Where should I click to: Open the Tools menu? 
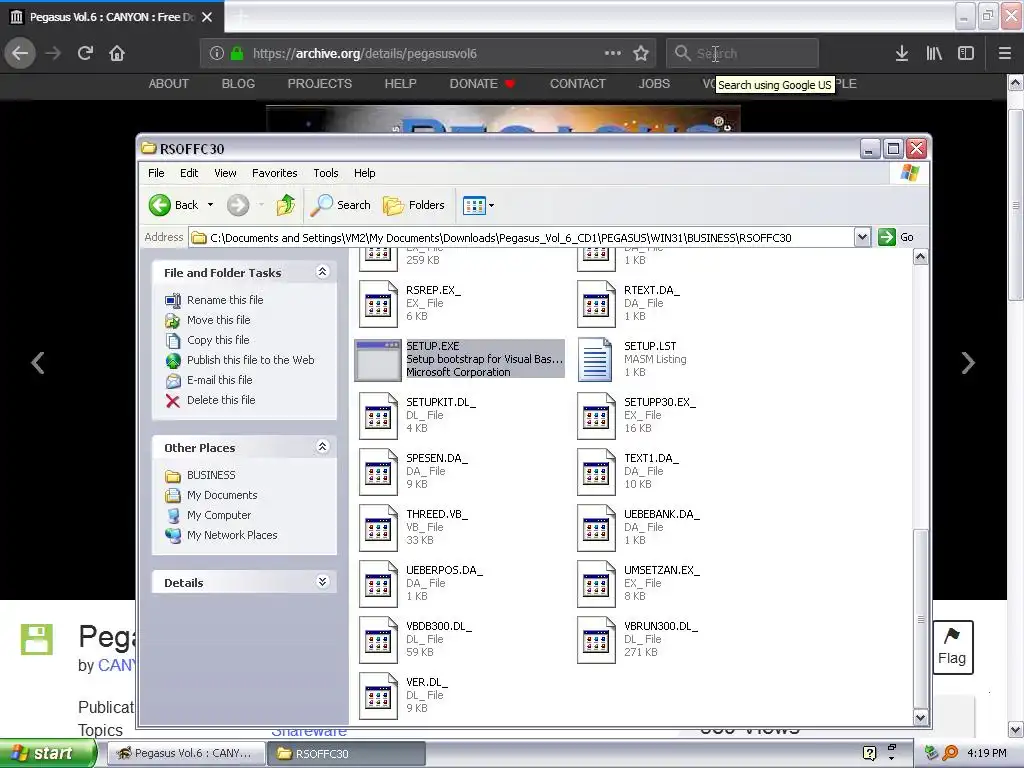[325, 173]
